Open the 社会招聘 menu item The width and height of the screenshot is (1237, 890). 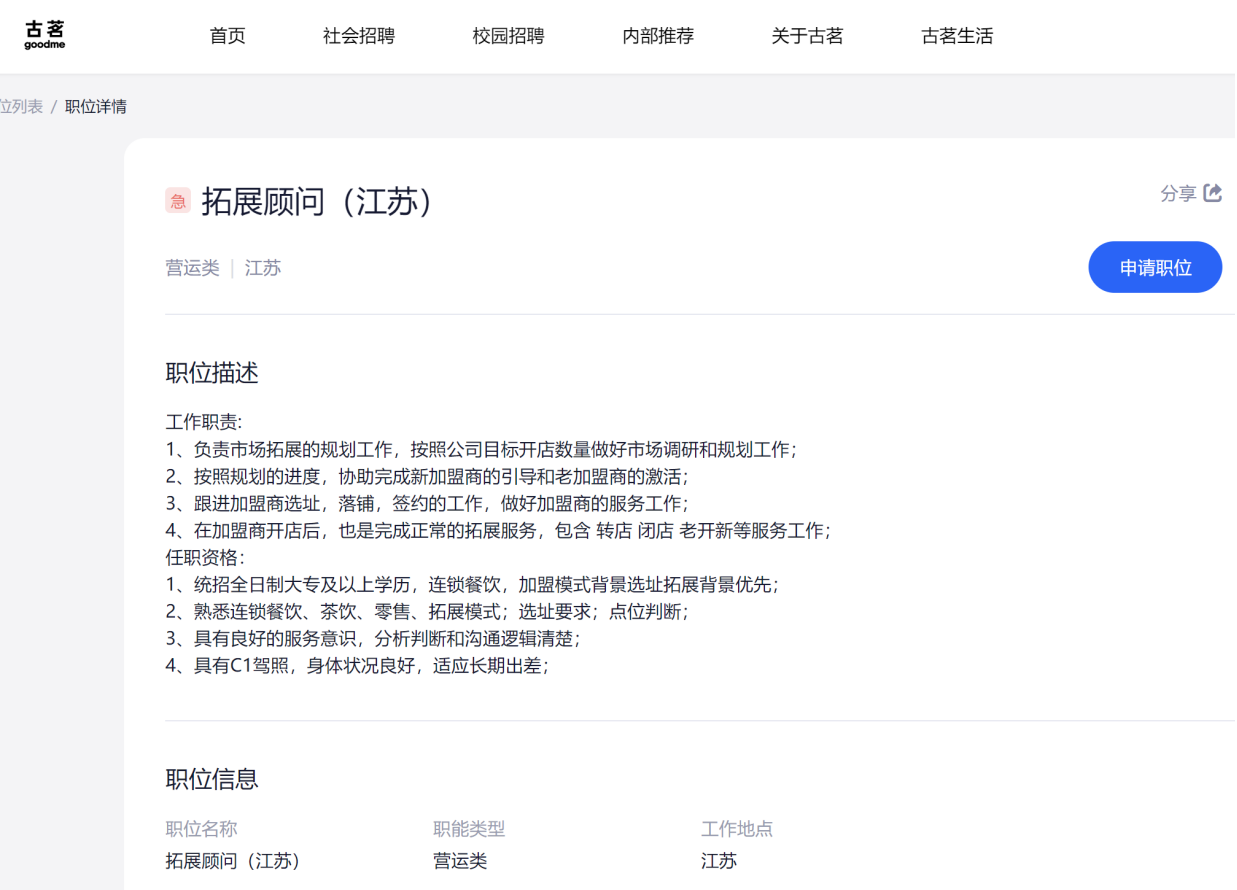coord(358,36)
